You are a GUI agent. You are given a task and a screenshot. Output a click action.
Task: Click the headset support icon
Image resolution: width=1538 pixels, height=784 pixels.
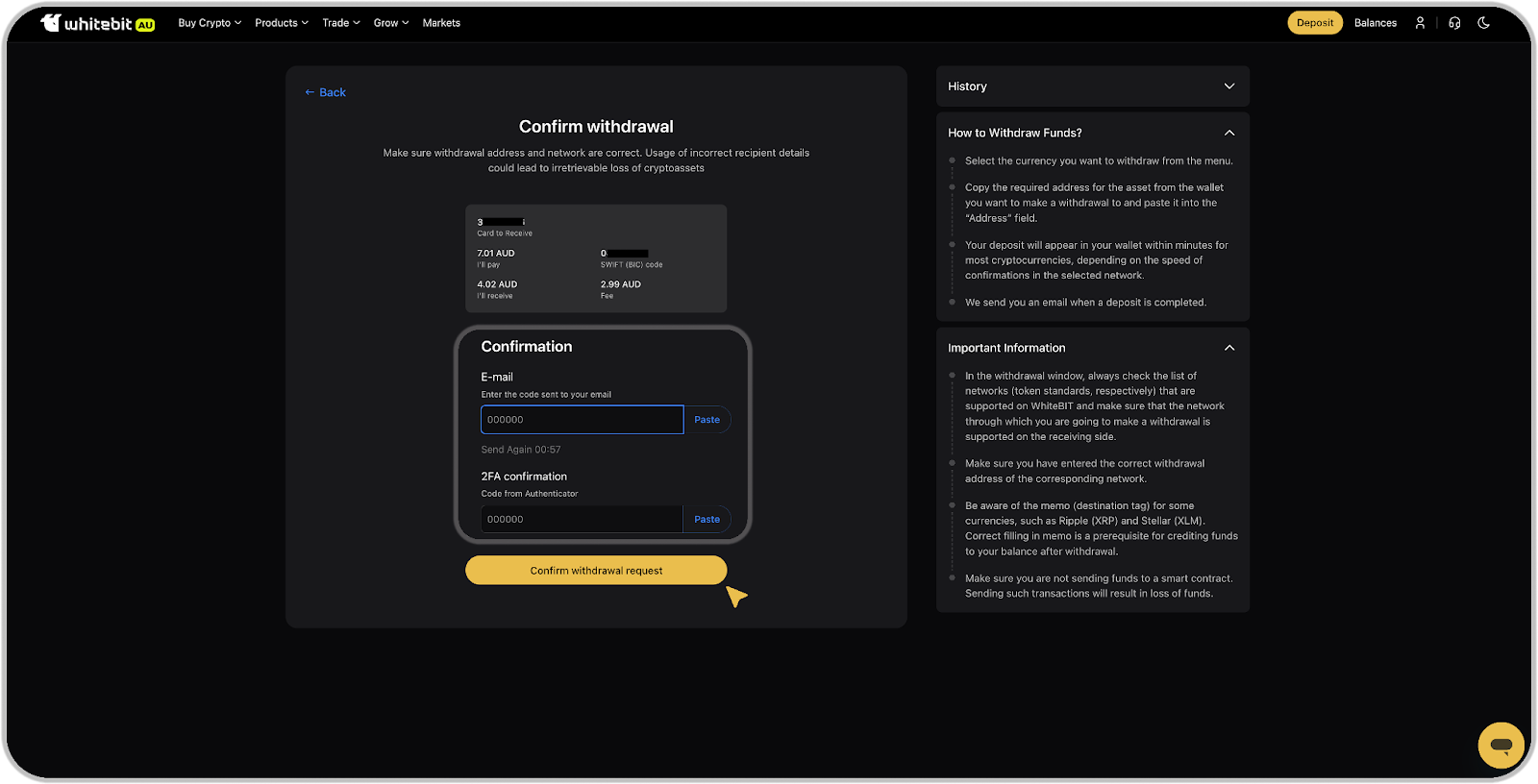(1454, 23)
